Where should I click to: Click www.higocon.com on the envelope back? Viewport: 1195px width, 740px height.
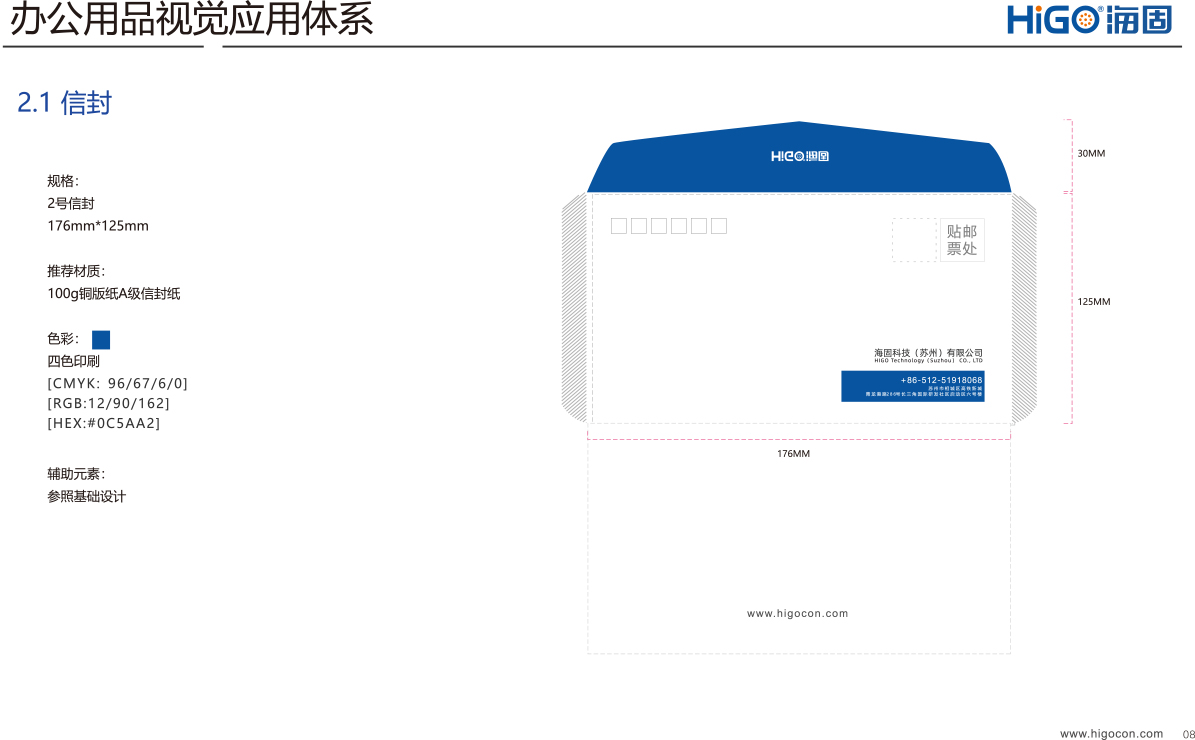[797, 614]
